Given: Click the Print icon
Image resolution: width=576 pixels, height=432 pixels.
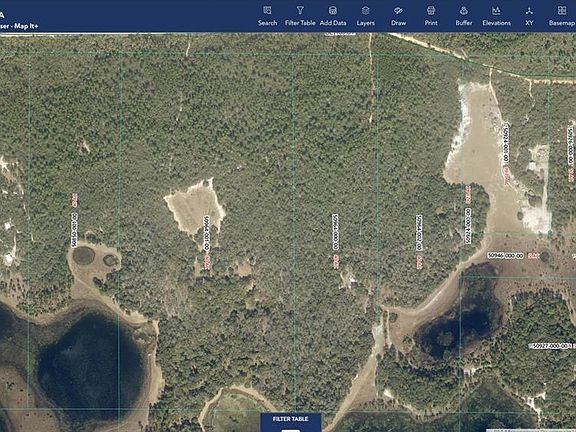Looking at the screenshot, I should (431, 16).
